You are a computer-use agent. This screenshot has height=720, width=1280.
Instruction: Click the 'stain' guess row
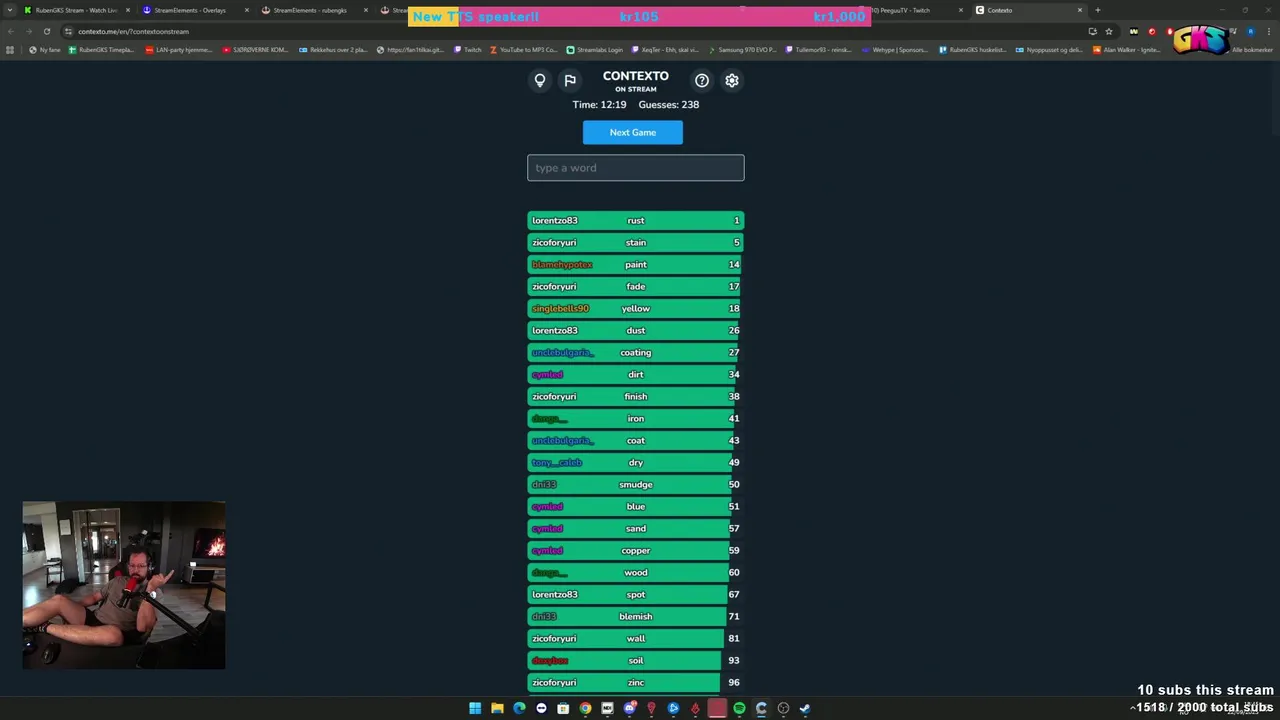[x=636, y=242]
